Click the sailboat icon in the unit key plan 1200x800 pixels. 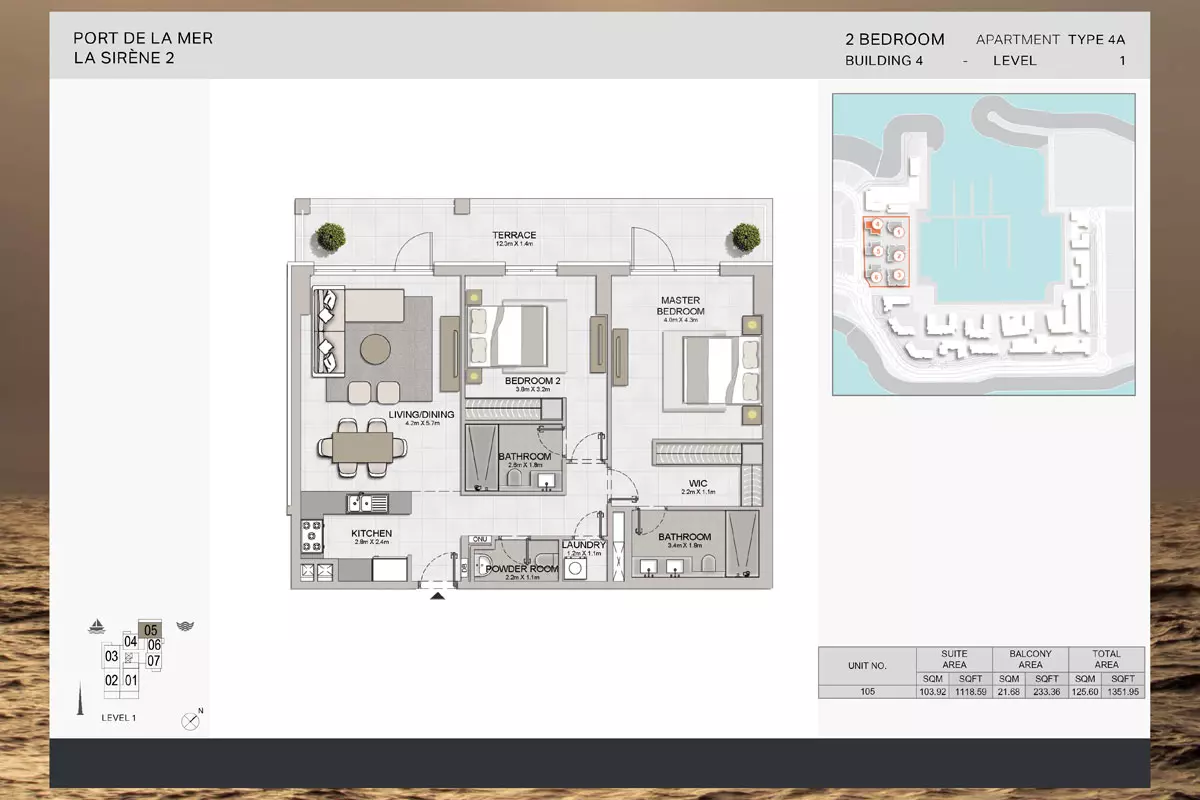97,627
